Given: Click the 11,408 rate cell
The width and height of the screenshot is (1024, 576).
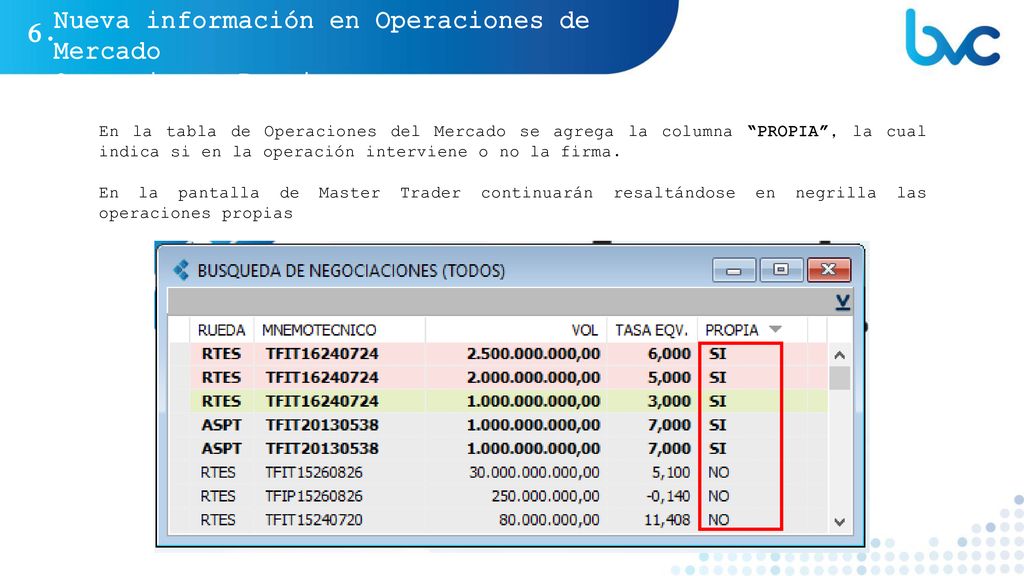Looking at the screenshot, I should tap(667, 520).
